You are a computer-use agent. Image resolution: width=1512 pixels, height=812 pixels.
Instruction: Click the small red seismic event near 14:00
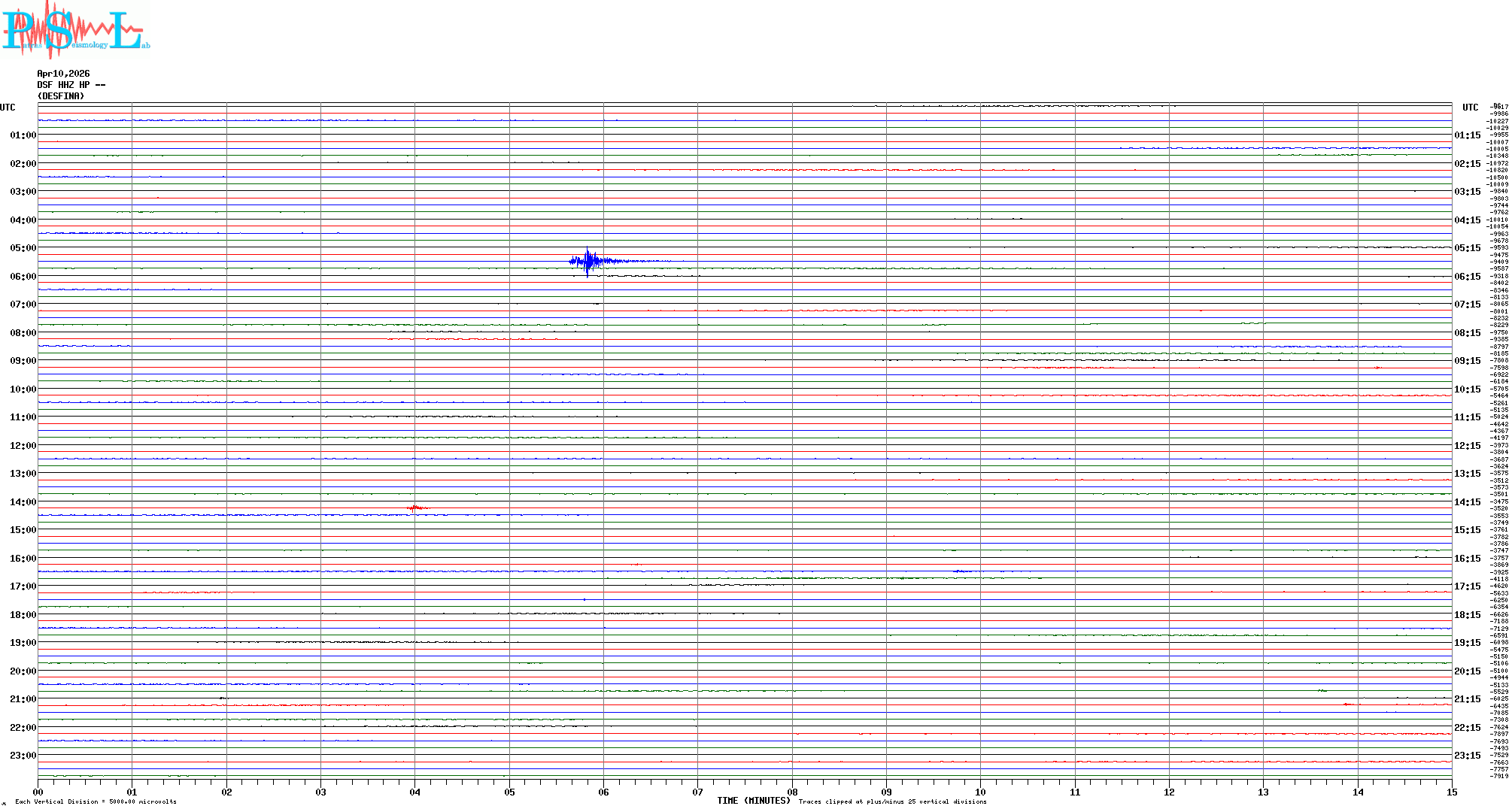(415, 508)
